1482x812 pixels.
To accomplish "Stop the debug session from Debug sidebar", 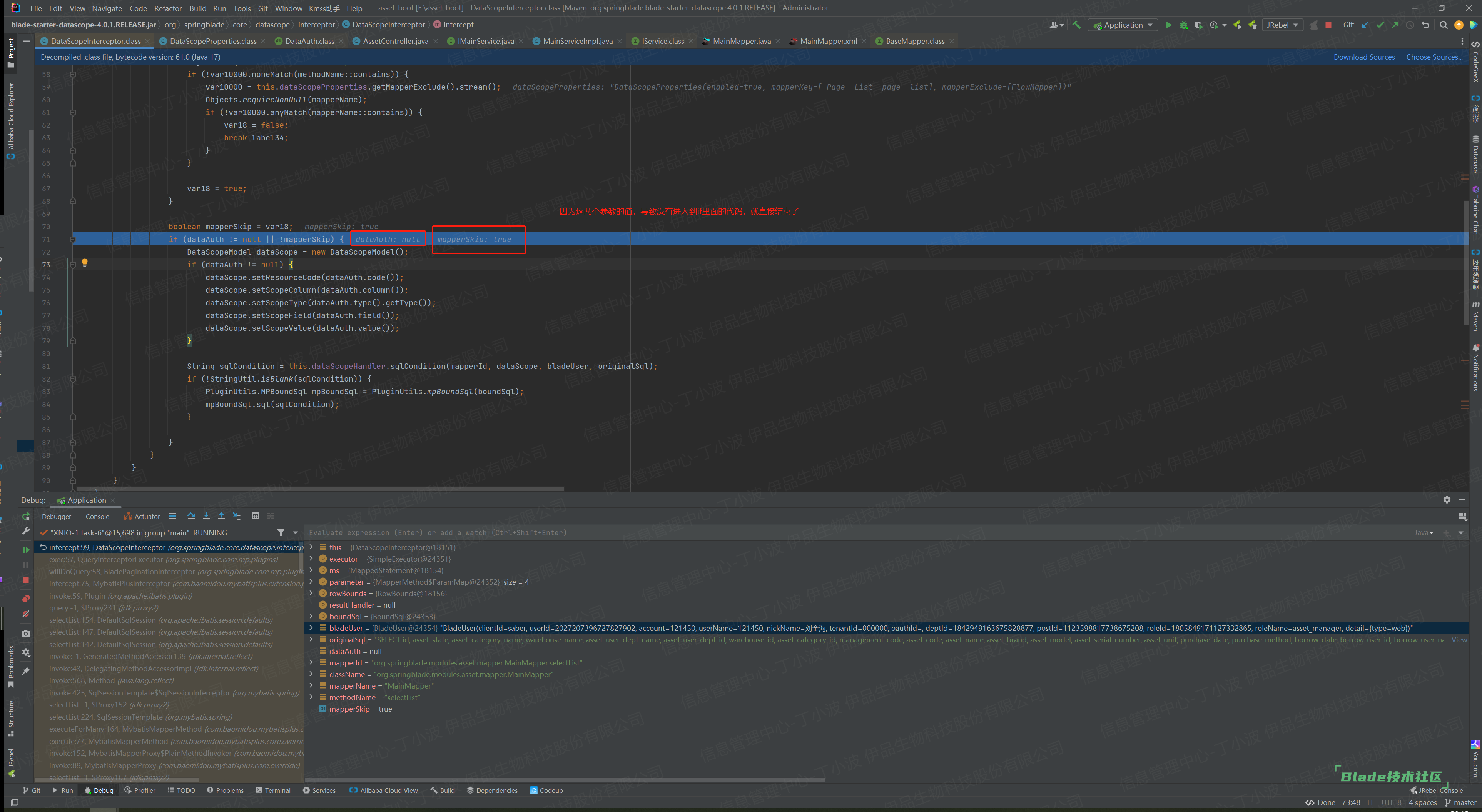I will click(x=26, y=580).
